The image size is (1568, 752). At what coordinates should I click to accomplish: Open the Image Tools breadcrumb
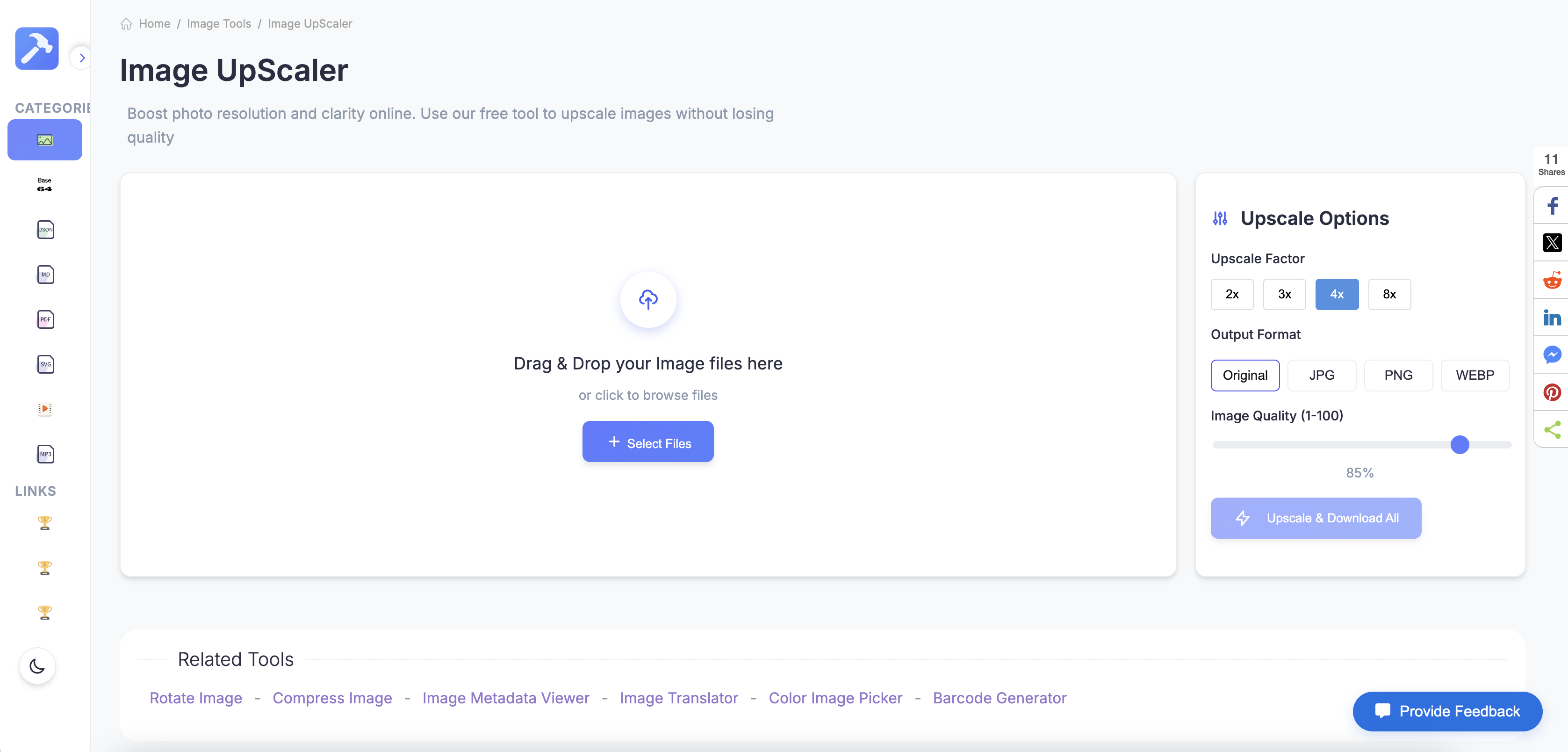pyautogui.click(x=218, y=23)
